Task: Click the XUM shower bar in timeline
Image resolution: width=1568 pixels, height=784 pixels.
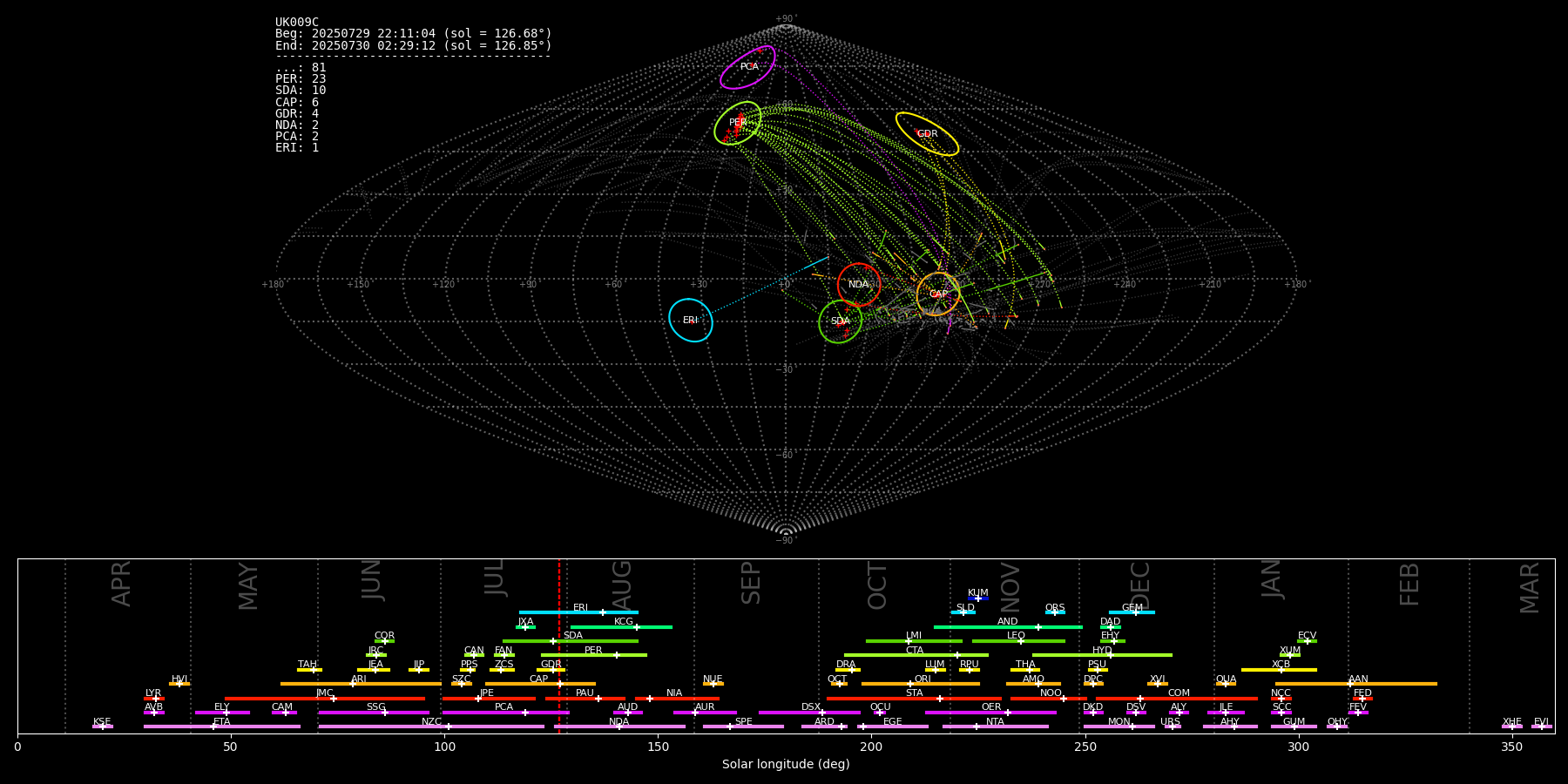Action: pyautogui.click(x=1290, y=655)
